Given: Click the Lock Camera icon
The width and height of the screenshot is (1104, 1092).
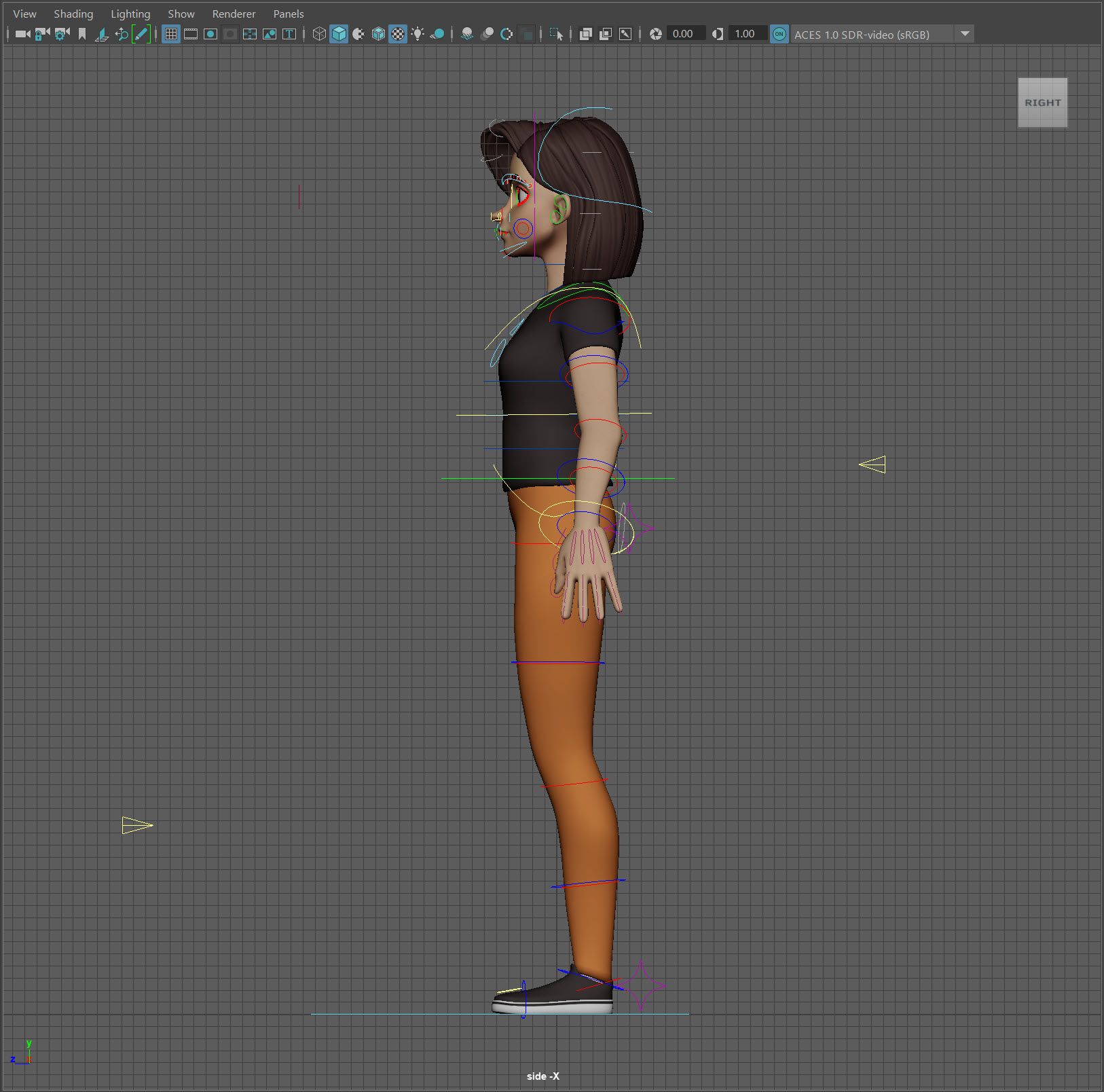Looking at the screenshot, I should (42, 34).
